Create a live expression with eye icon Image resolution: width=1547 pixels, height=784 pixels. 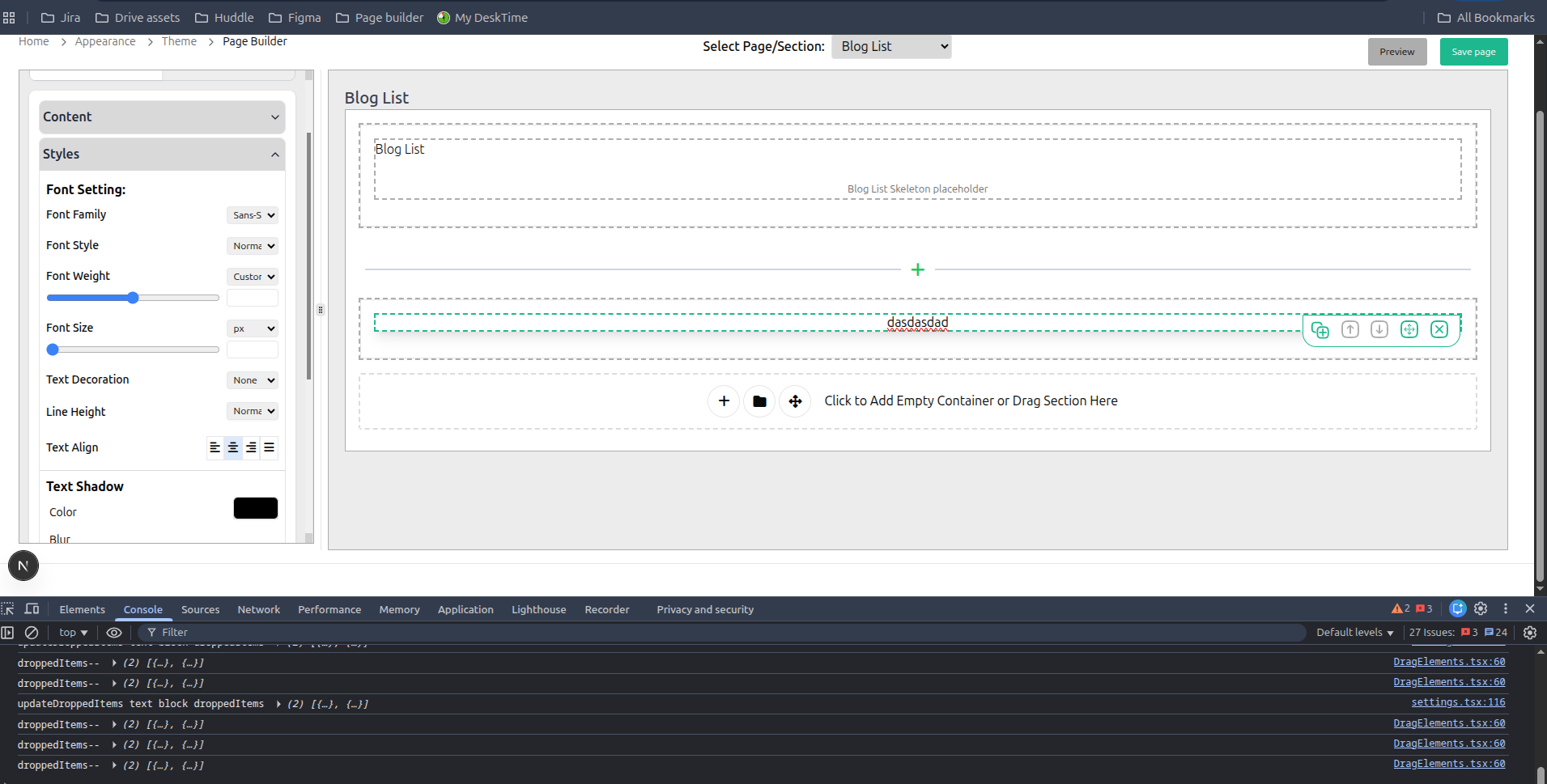click(x=114, y=633)
